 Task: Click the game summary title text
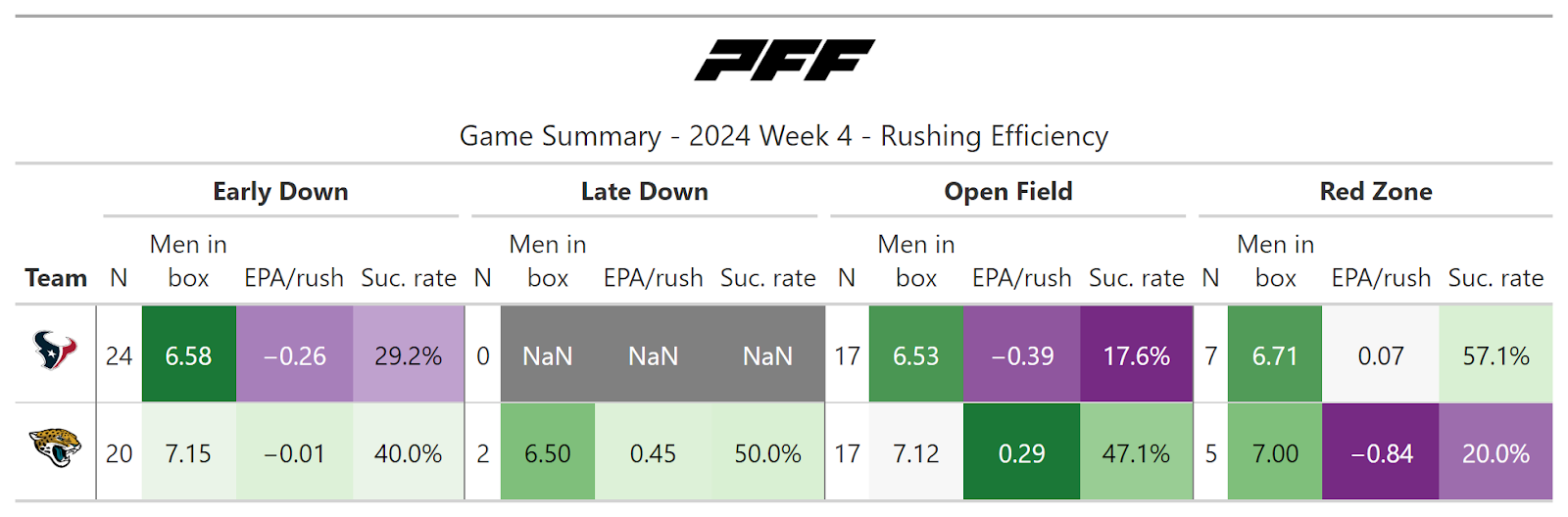(x=784, y=136)
